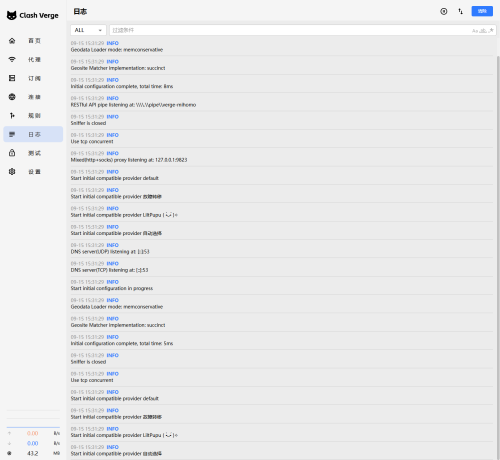Click the 日志 page title heading
The height and width of the screenshot is (460, 500).
(x=80, y=12)
